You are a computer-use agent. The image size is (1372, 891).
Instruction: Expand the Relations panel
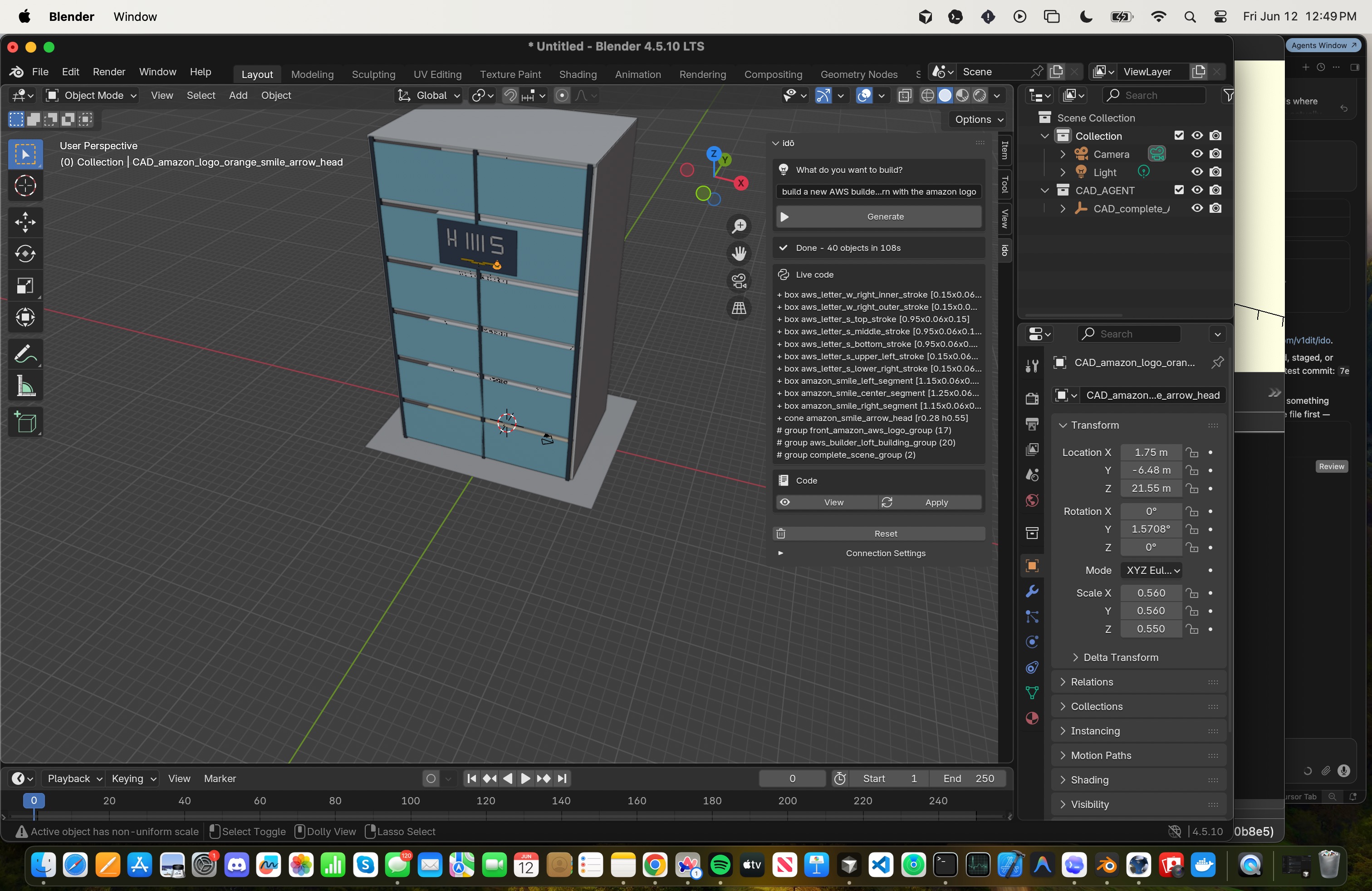pos(1138,682)
